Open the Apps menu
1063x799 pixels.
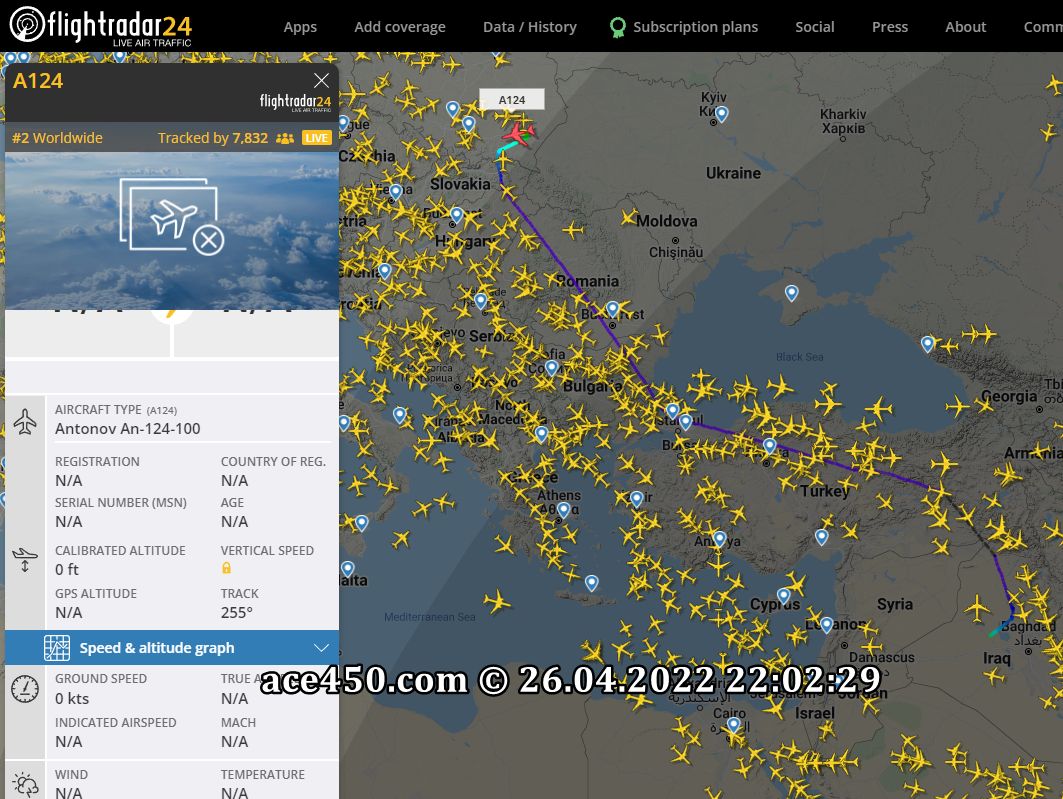tap(300, 27)
